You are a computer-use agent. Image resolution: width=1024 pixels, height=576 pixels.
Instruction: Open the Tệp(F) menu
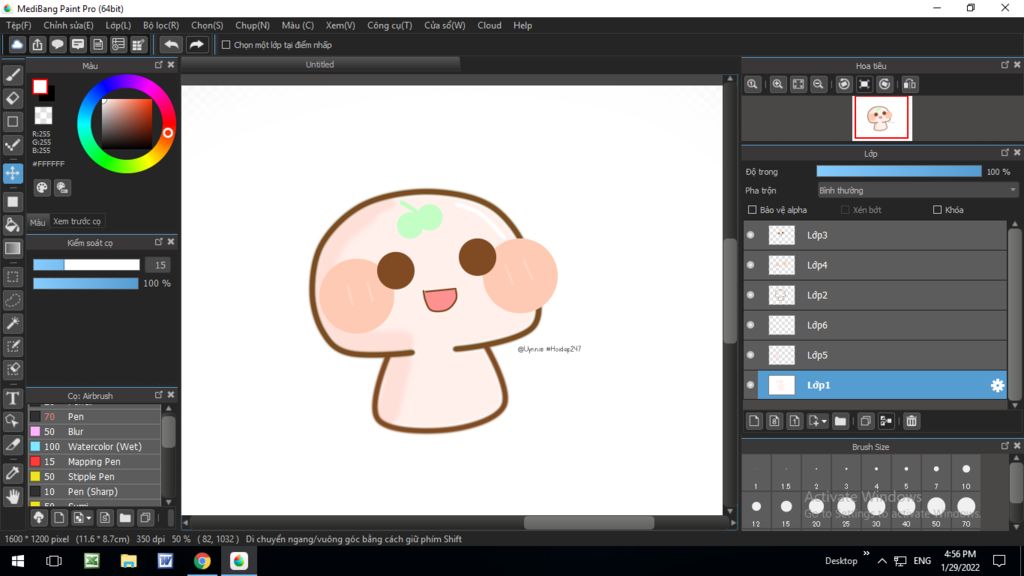[x=18, y=25]
